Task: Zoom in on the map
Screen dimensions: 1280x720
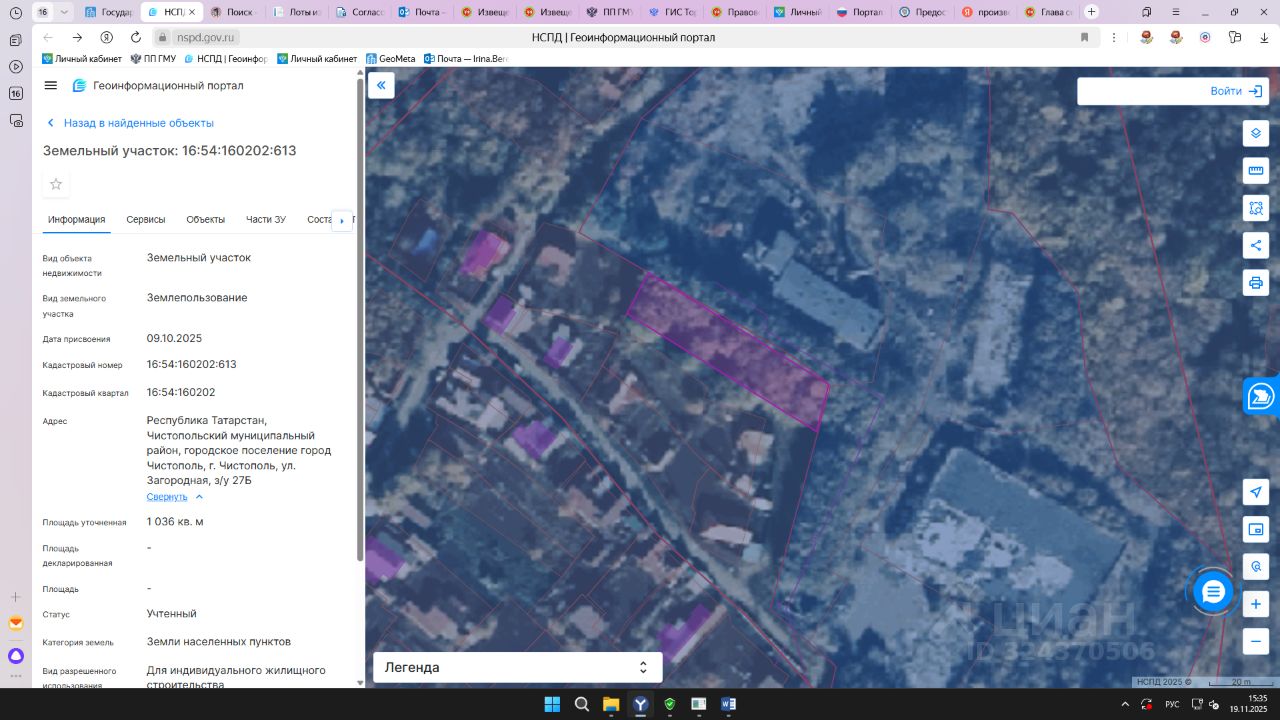Action: [x=1256, y=604]
